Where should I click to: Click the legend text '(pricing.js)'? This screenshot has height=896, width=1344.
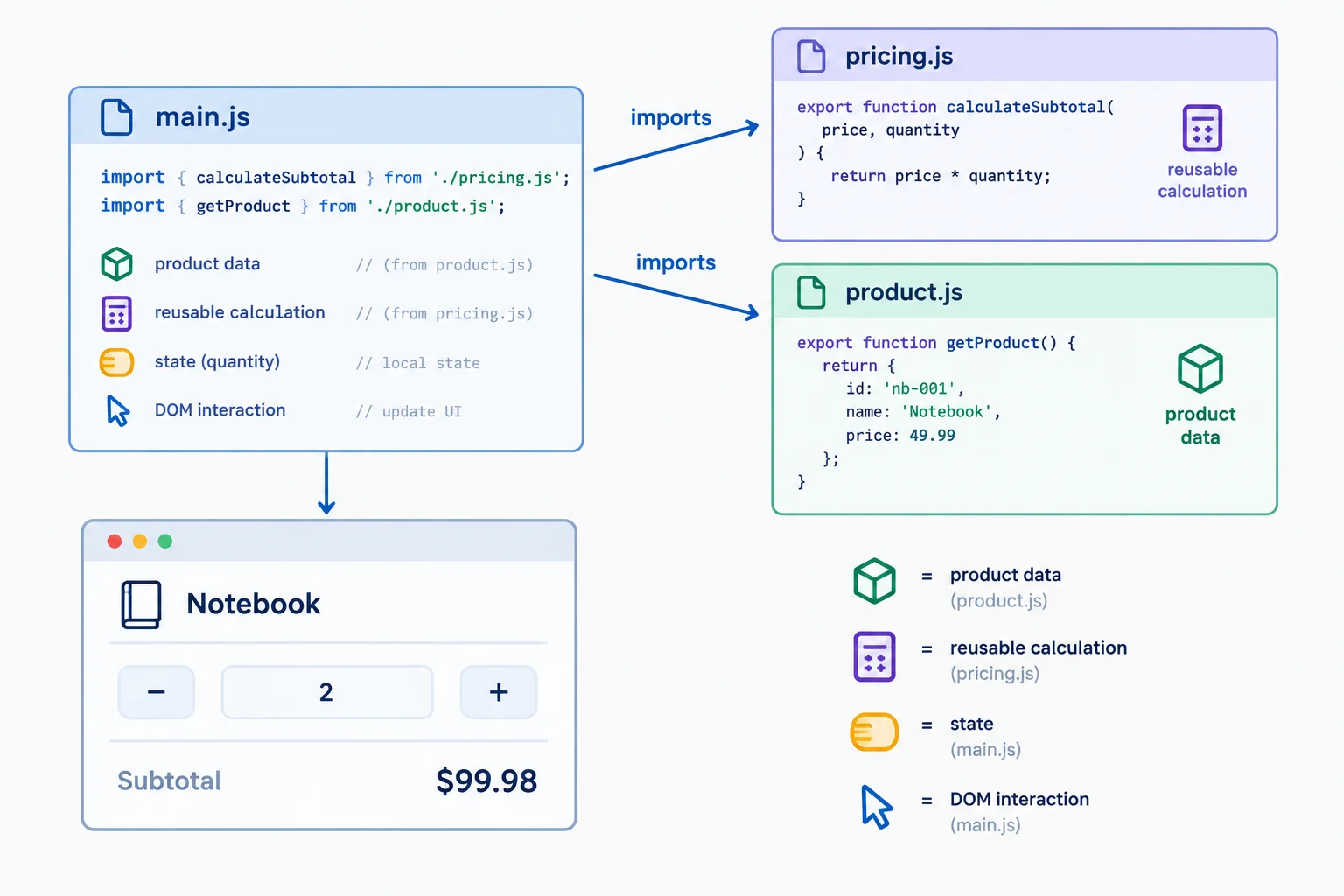(995, 674)
